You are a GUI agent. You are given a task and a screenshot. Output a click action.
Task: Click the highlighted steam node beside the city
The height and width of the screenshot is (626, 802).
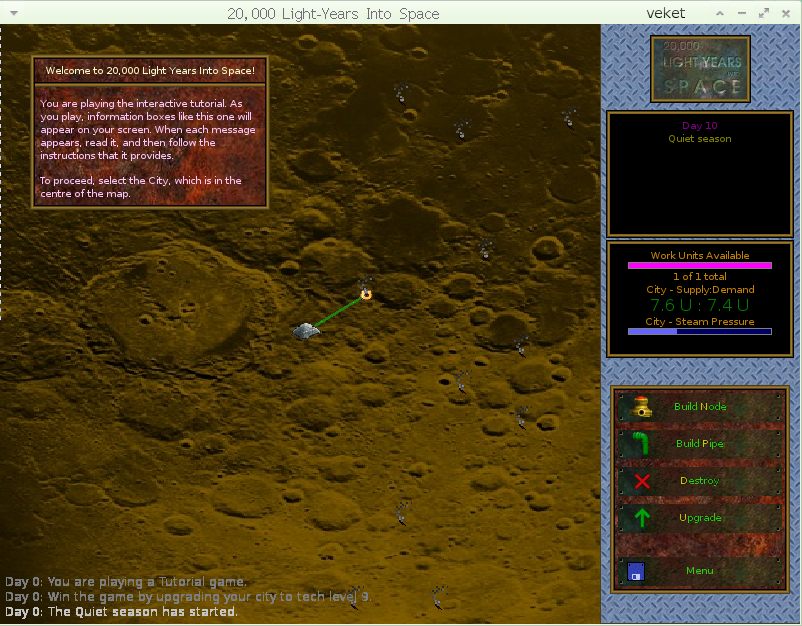pos(366,294)
